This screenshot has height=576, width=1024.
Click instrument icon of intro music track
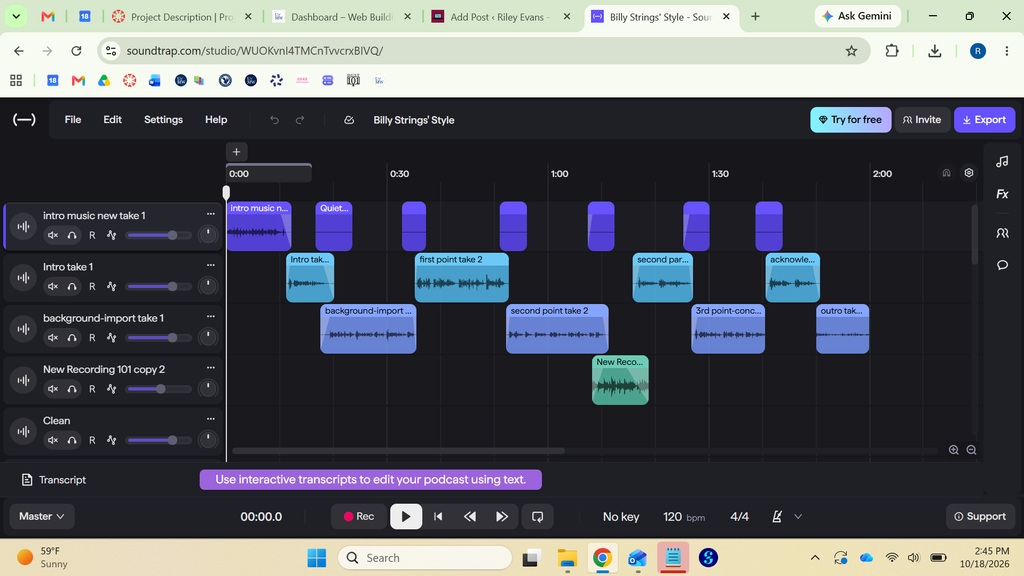[x=24, y=227]
